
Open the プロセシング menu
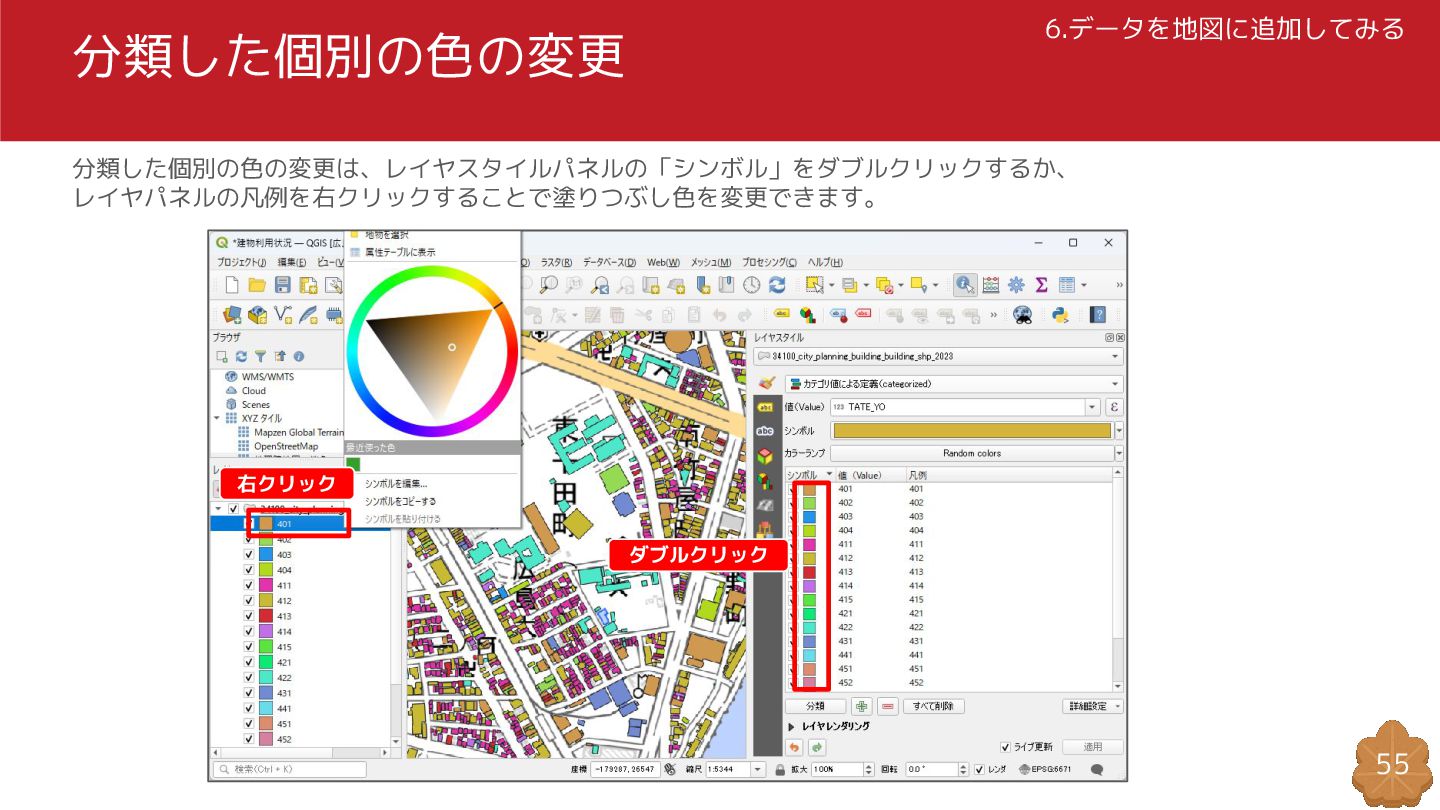coord(770,262)
